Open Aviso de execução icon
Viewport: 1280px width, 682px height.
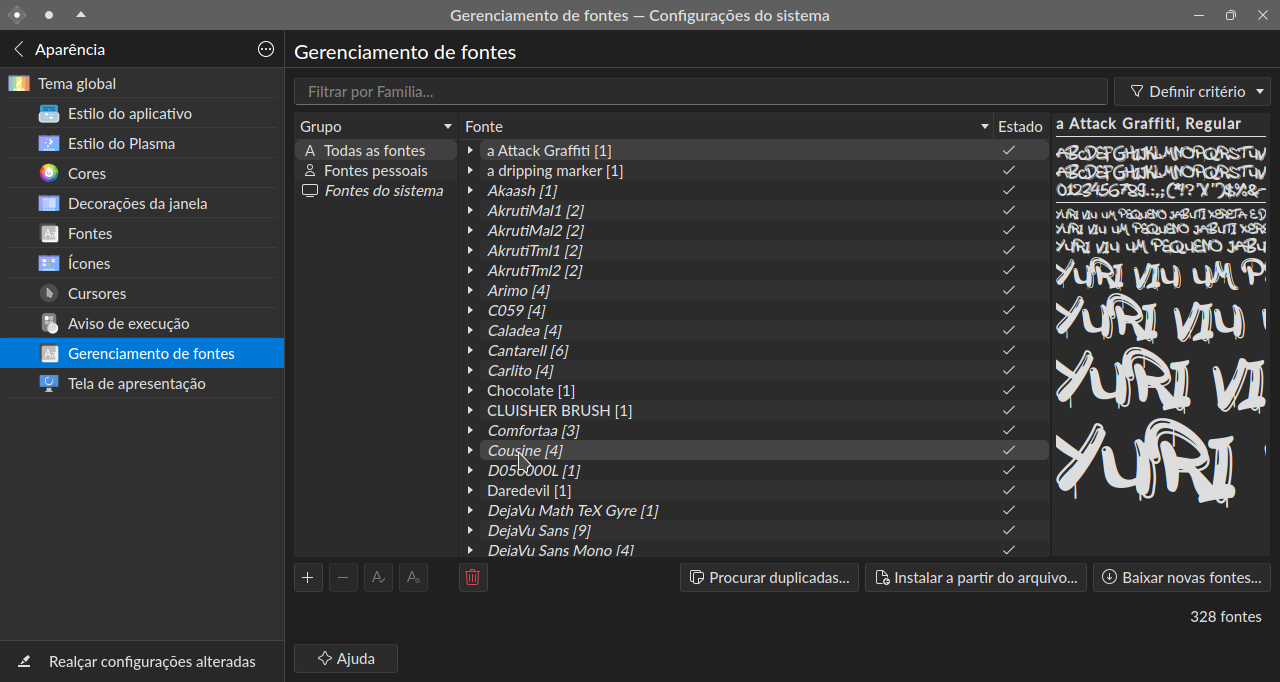(x=49, y=324)
